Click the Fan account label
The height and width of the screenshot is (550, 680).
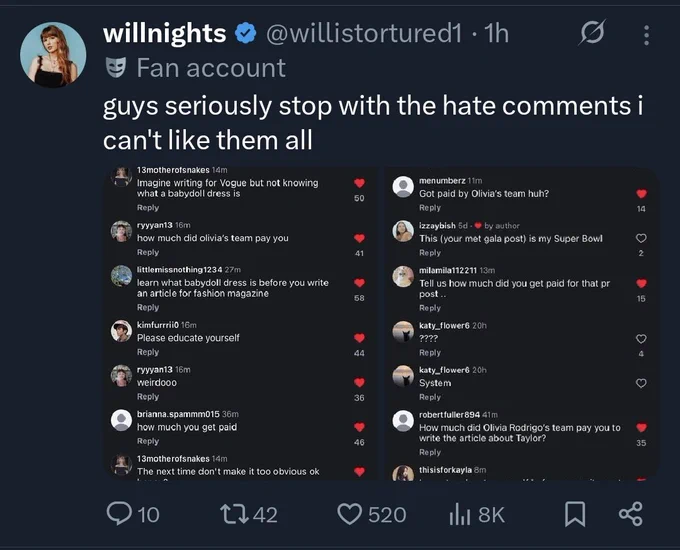(211, 68)
